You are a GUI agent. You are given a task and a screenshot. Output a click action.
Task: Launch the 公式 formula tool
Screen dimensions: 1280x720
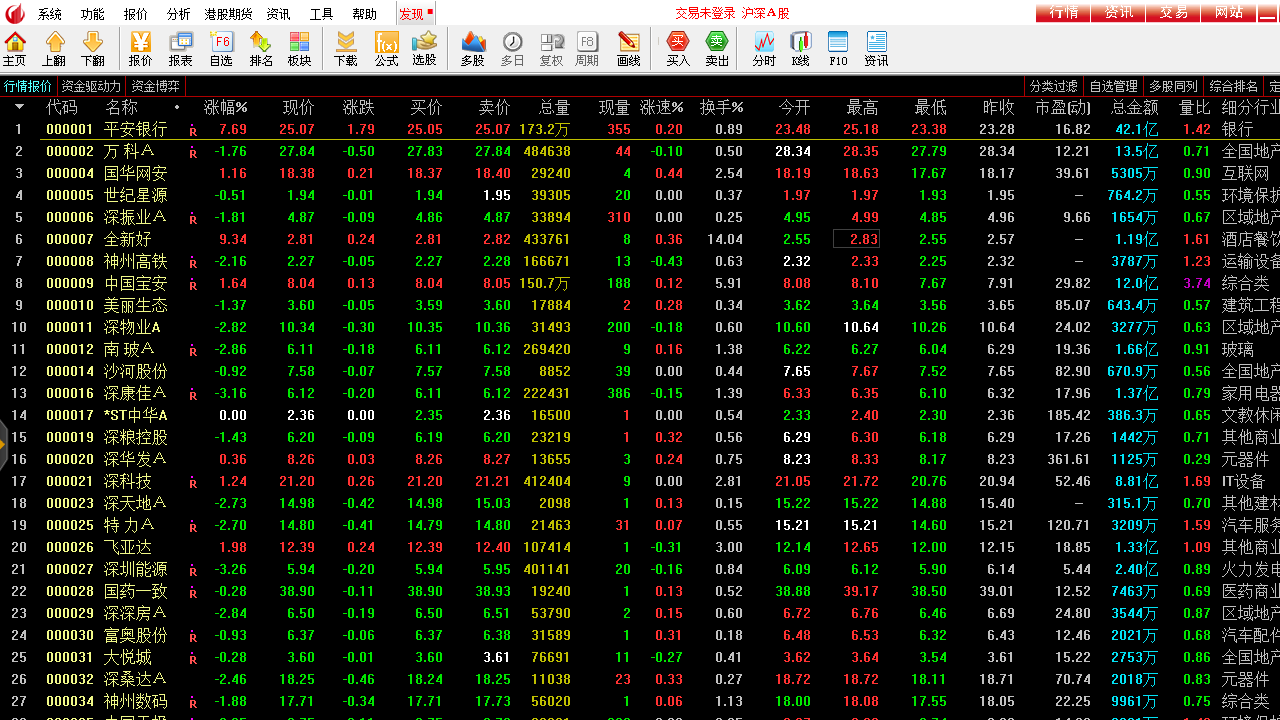[x=387, y=48]
